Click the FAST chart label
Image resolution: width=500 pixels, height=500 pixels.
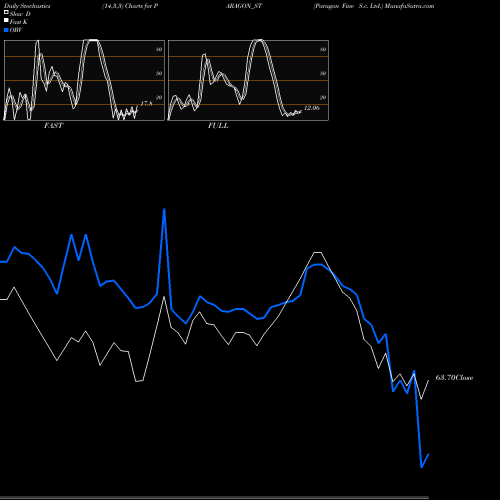coord(53,126)
